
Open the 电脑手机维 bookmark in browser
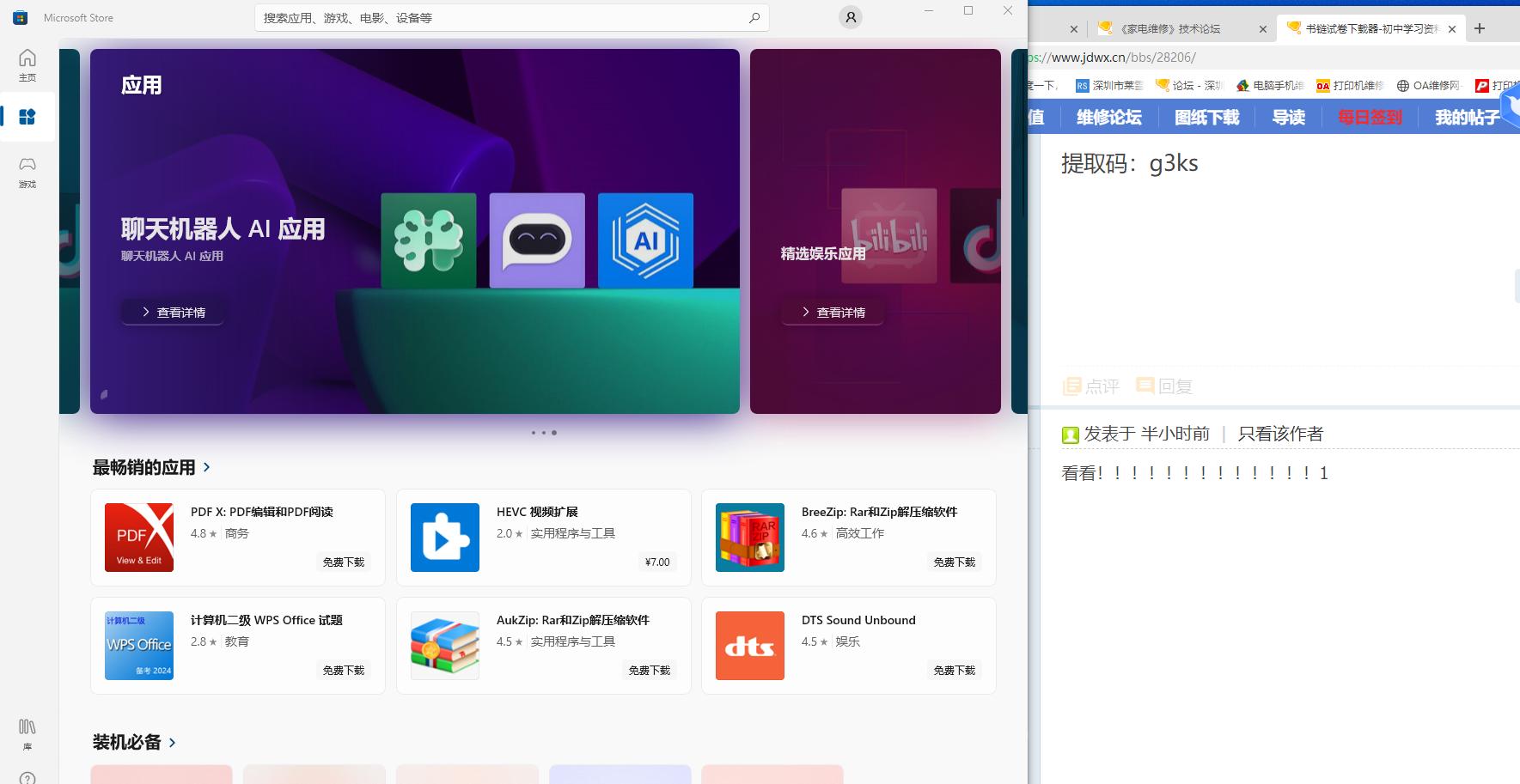click(x=1271, y=85)
